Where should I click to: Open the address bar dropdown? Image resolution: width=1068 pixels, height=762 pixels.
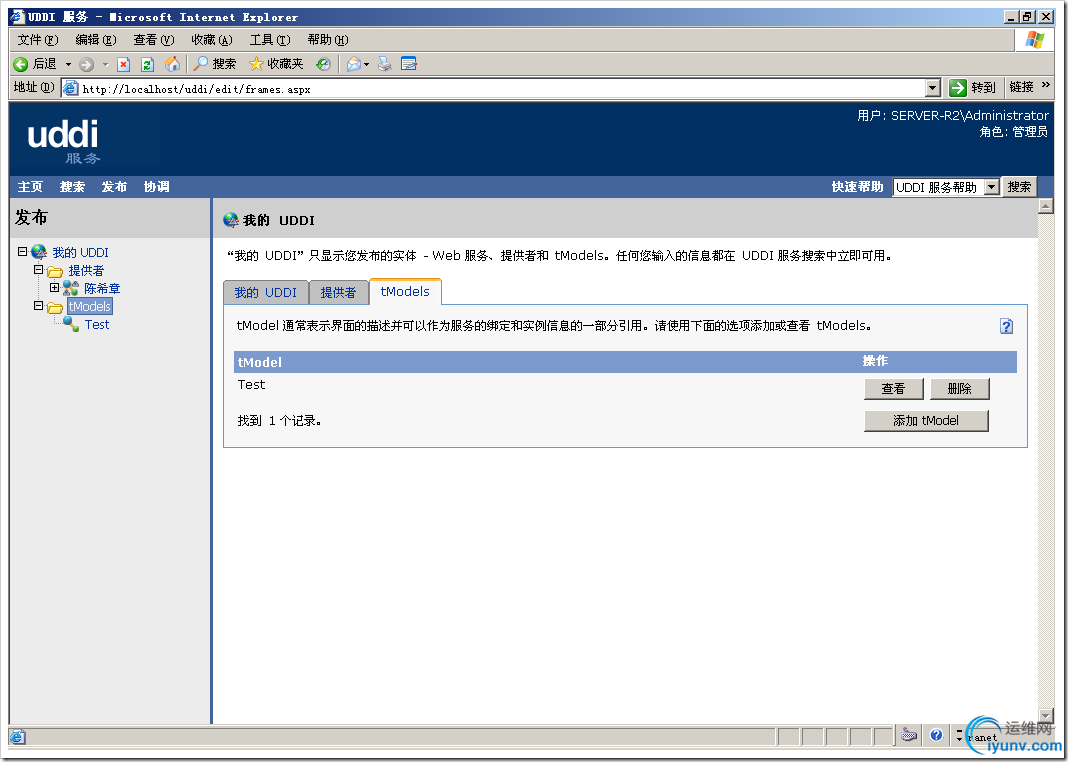coord(933,88)
